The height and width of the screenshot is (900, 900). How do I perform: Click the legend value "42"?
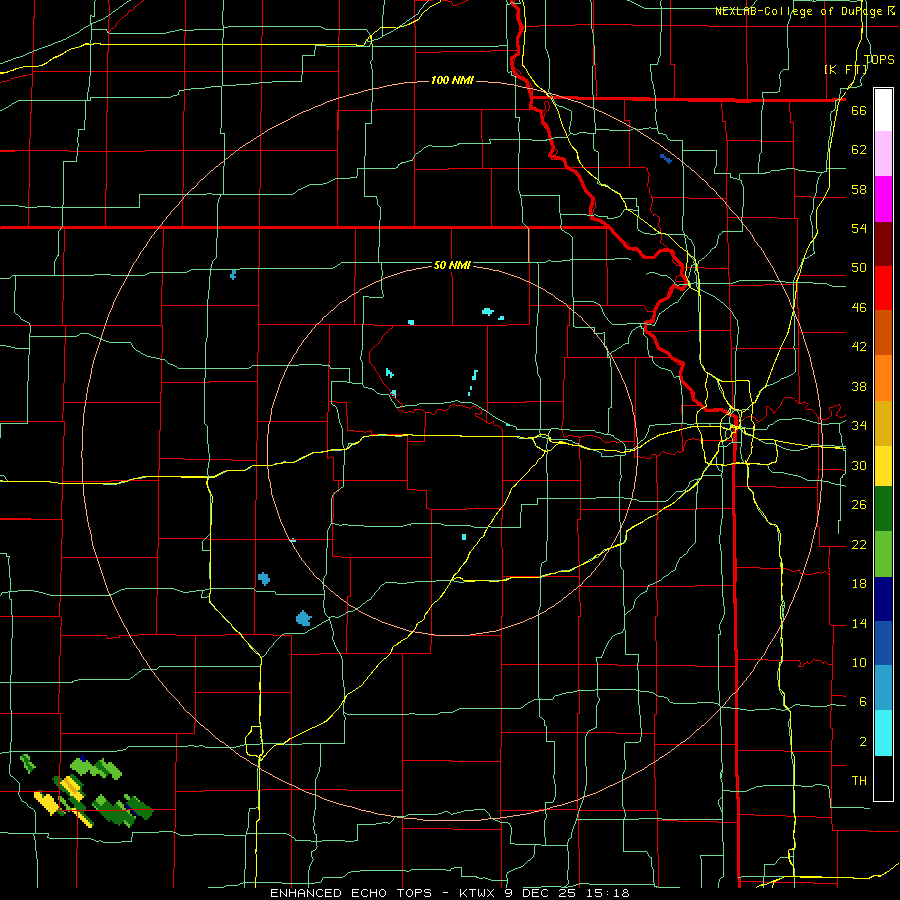pyautogui.click(x=859, y=347)
